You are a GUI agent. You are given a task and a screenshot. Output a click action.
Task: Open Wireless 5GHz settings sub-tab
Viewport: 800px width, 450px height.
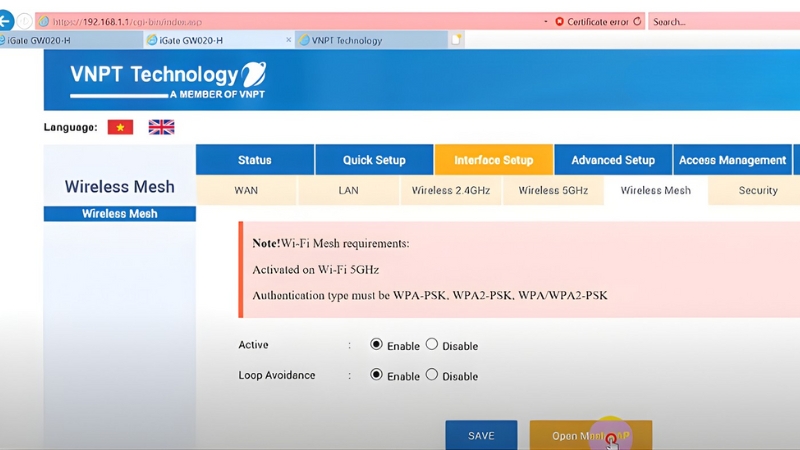coord(553,190)
